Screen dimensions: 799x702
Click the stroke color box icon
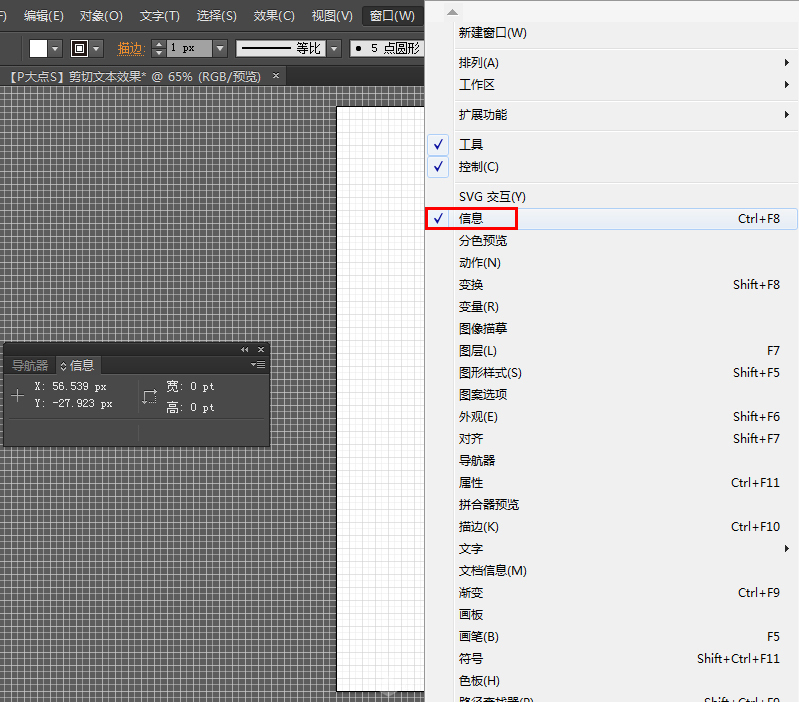coord(79,48)
